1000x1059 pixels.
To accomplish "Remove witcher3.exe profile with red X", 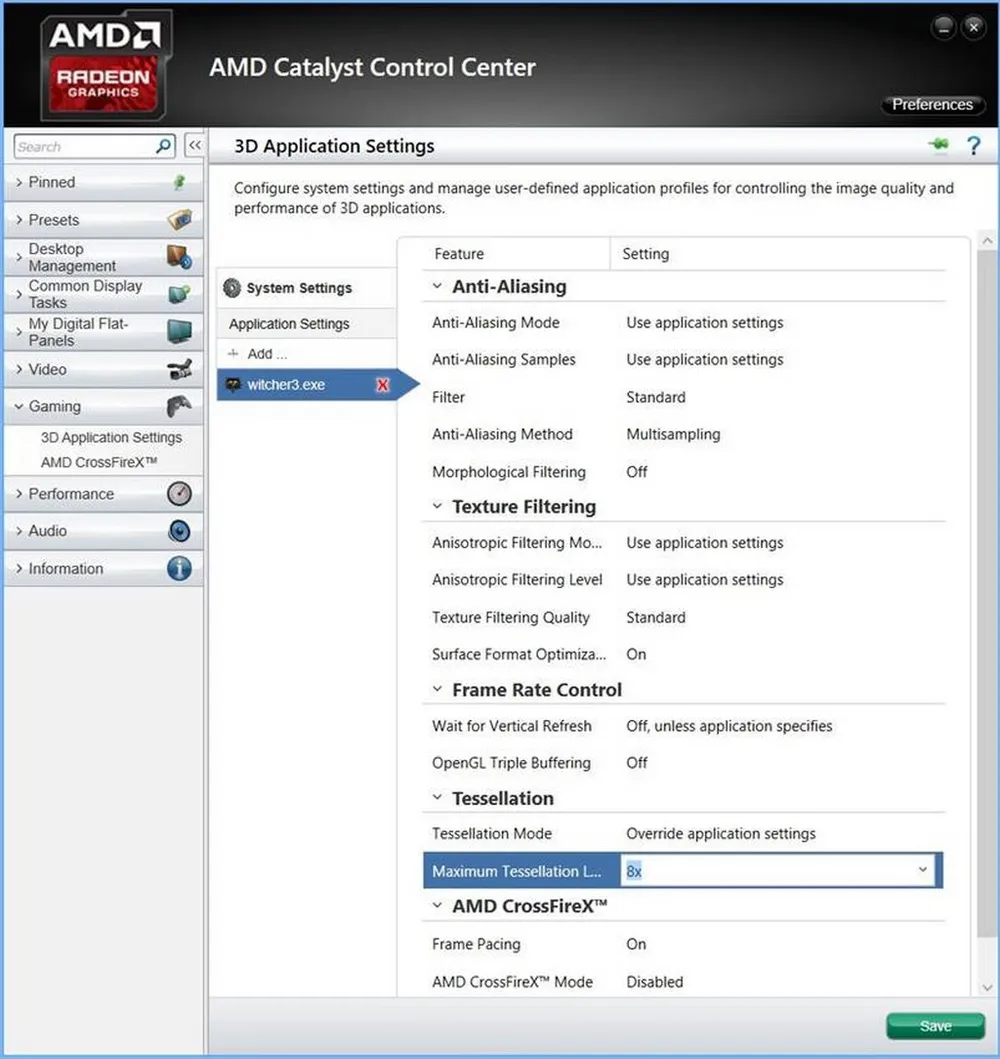I will (382, 385).
